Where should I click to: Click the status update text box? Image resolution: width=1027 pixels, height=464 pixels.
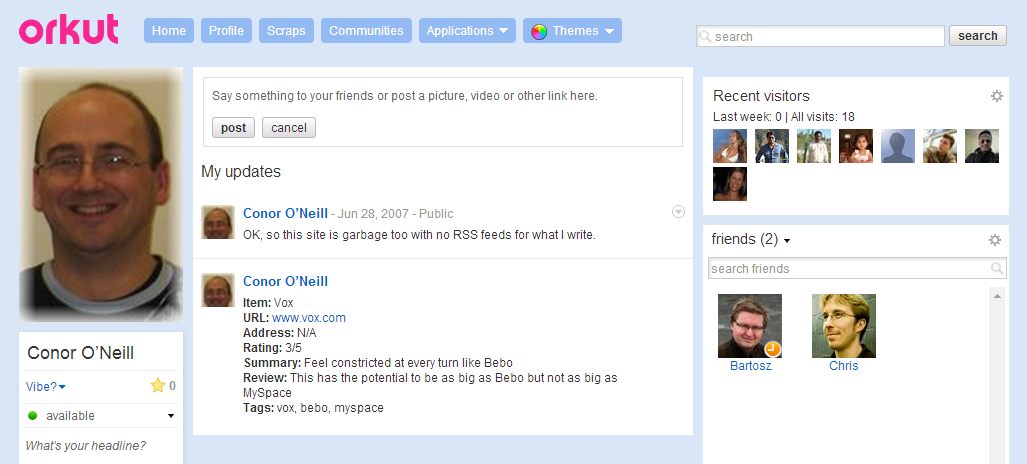[x=443, y=96]
